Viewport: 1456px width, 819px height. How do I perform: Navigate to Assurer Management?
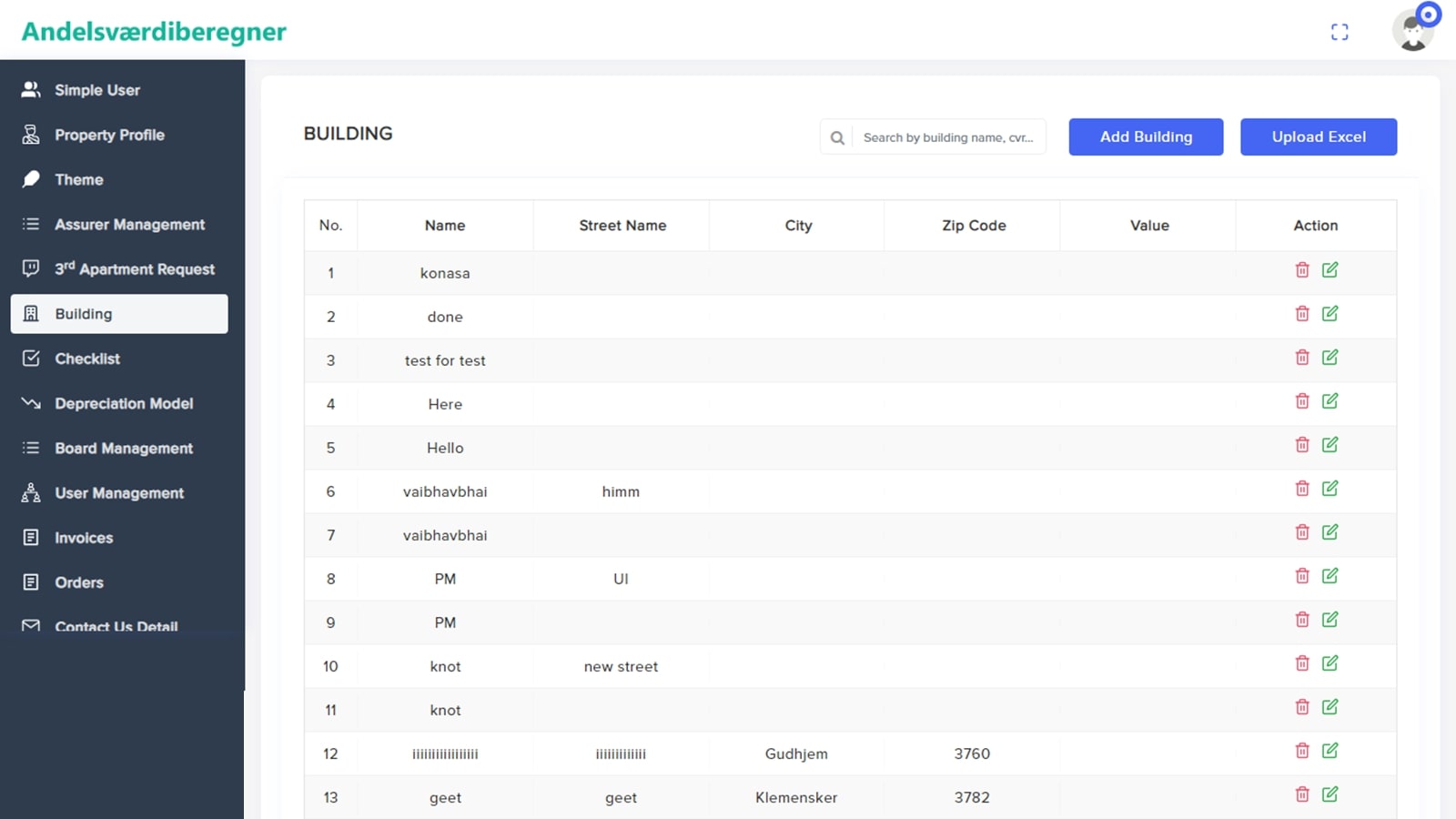129,224
